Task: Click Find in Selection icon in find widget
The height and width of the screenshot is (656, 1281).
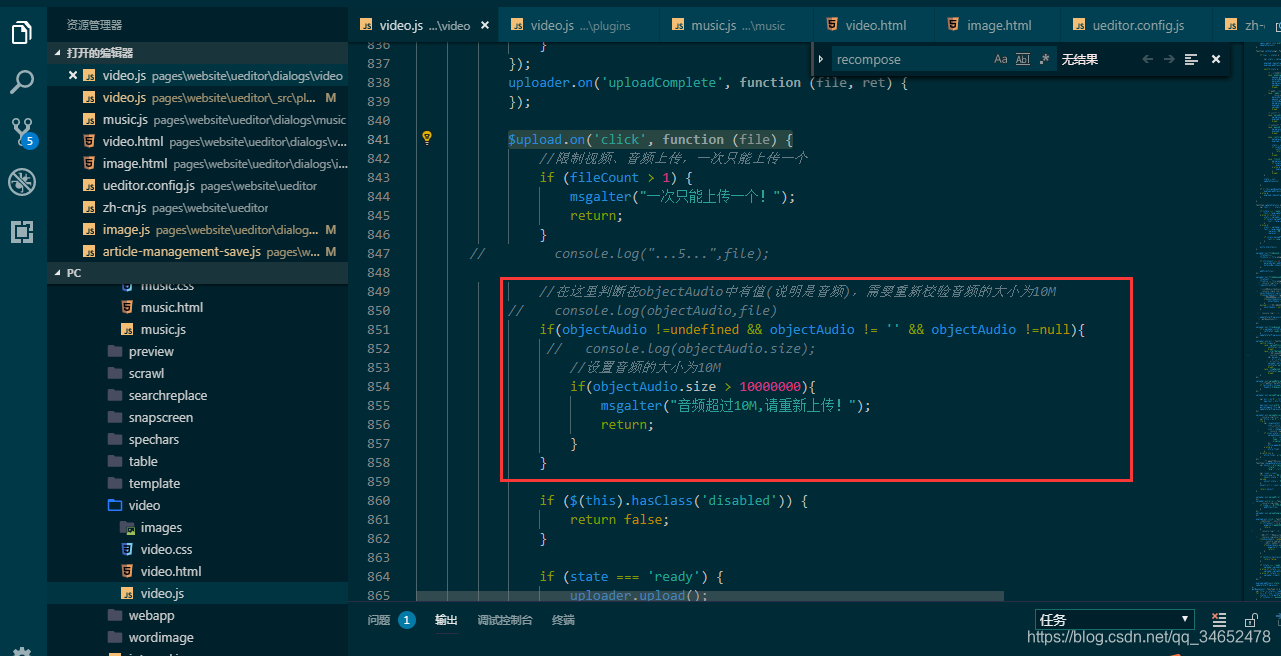Action: 1191,59
